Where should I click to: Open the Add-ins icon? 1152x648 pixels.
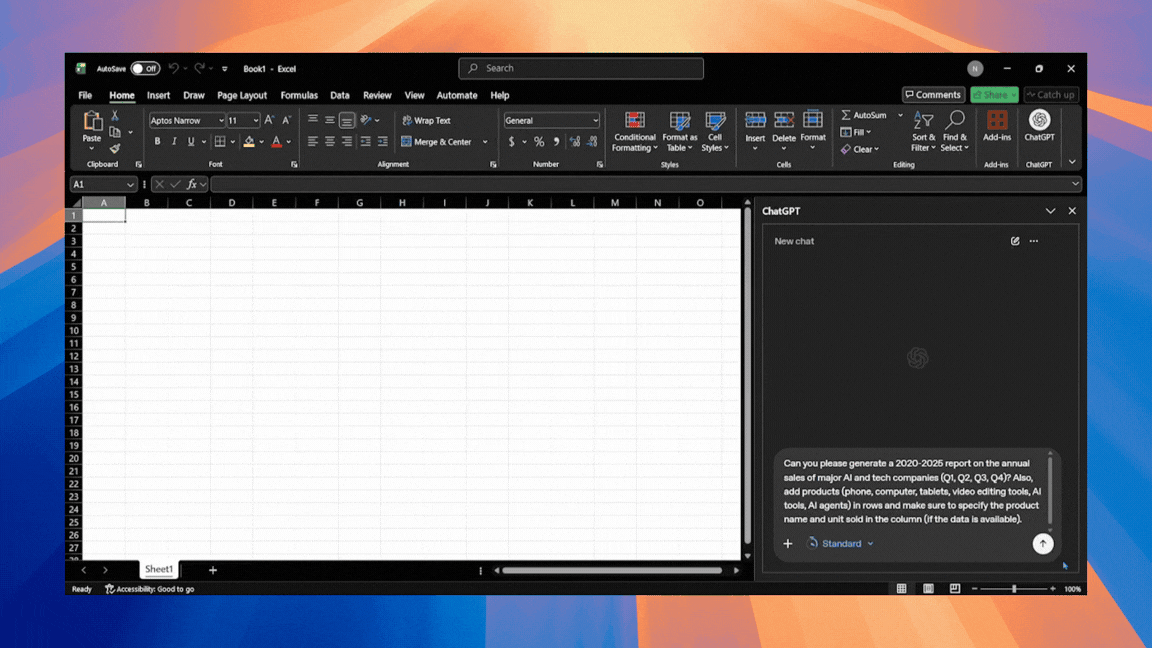996,131
